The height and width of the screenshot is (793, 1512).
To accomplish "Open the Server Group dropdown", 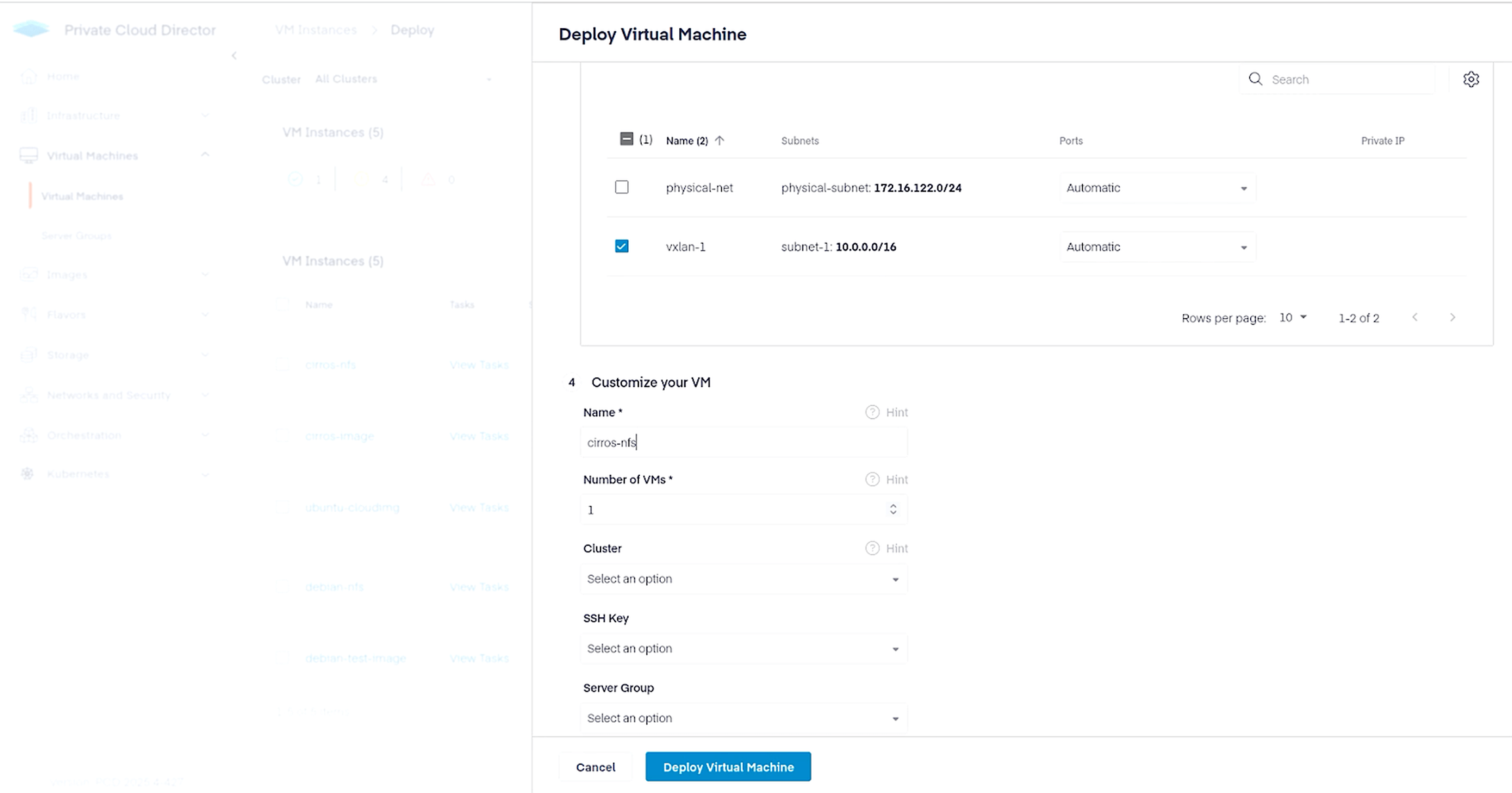I will tap(744, 718).
